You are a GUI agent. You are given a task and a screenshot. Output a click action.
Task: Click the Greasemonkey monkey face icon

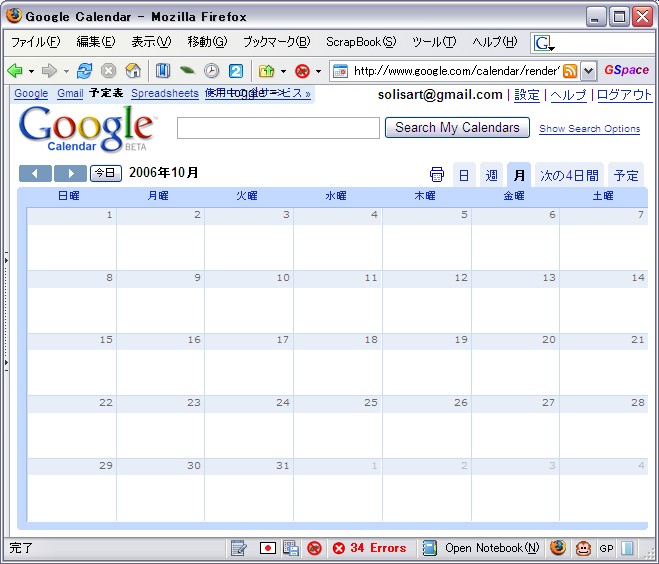click(x=583, y=548)
